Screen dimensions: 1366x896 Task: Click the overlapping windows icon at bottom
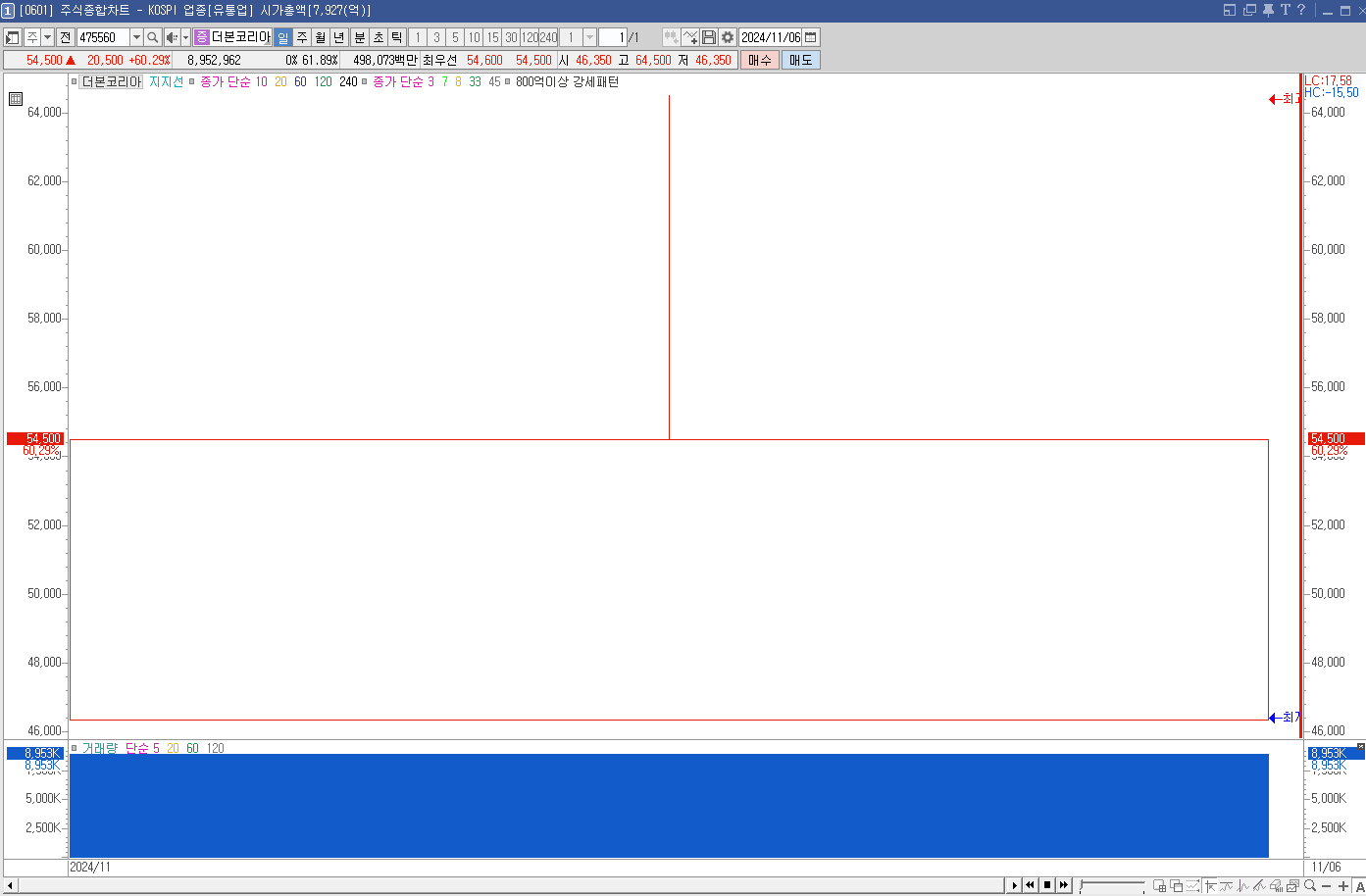tap(1176, 886)
